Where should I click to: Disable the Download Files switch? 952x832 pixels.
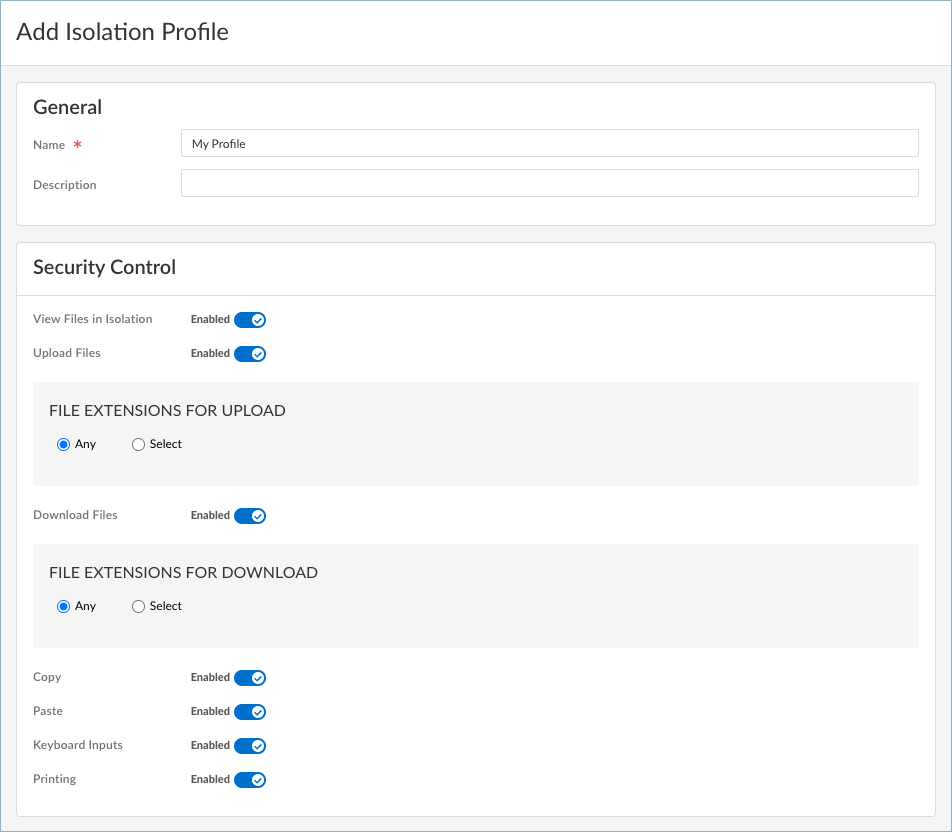[250, 516]
